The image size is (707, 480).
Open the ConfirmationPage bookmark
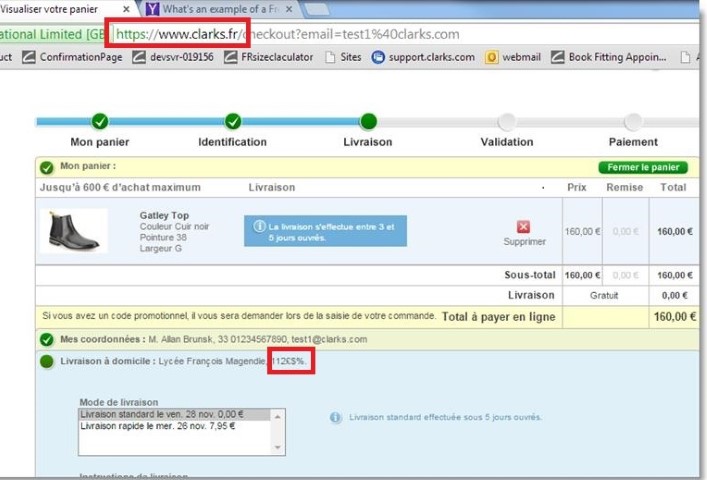(x=72, y=57)
